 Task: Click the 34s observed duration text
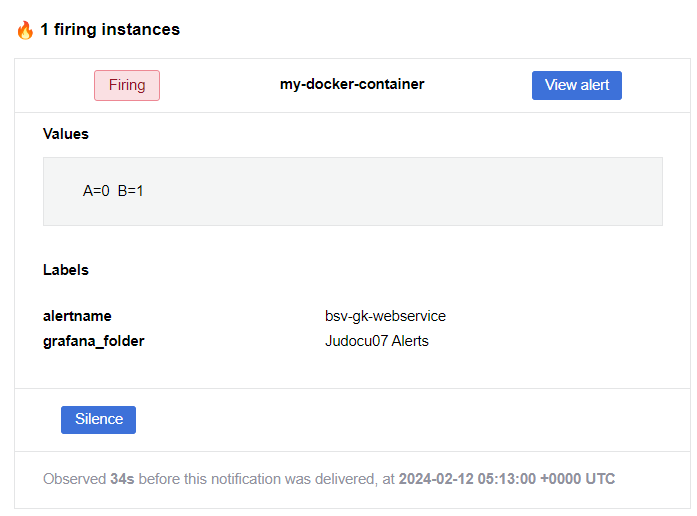[122, 479]
